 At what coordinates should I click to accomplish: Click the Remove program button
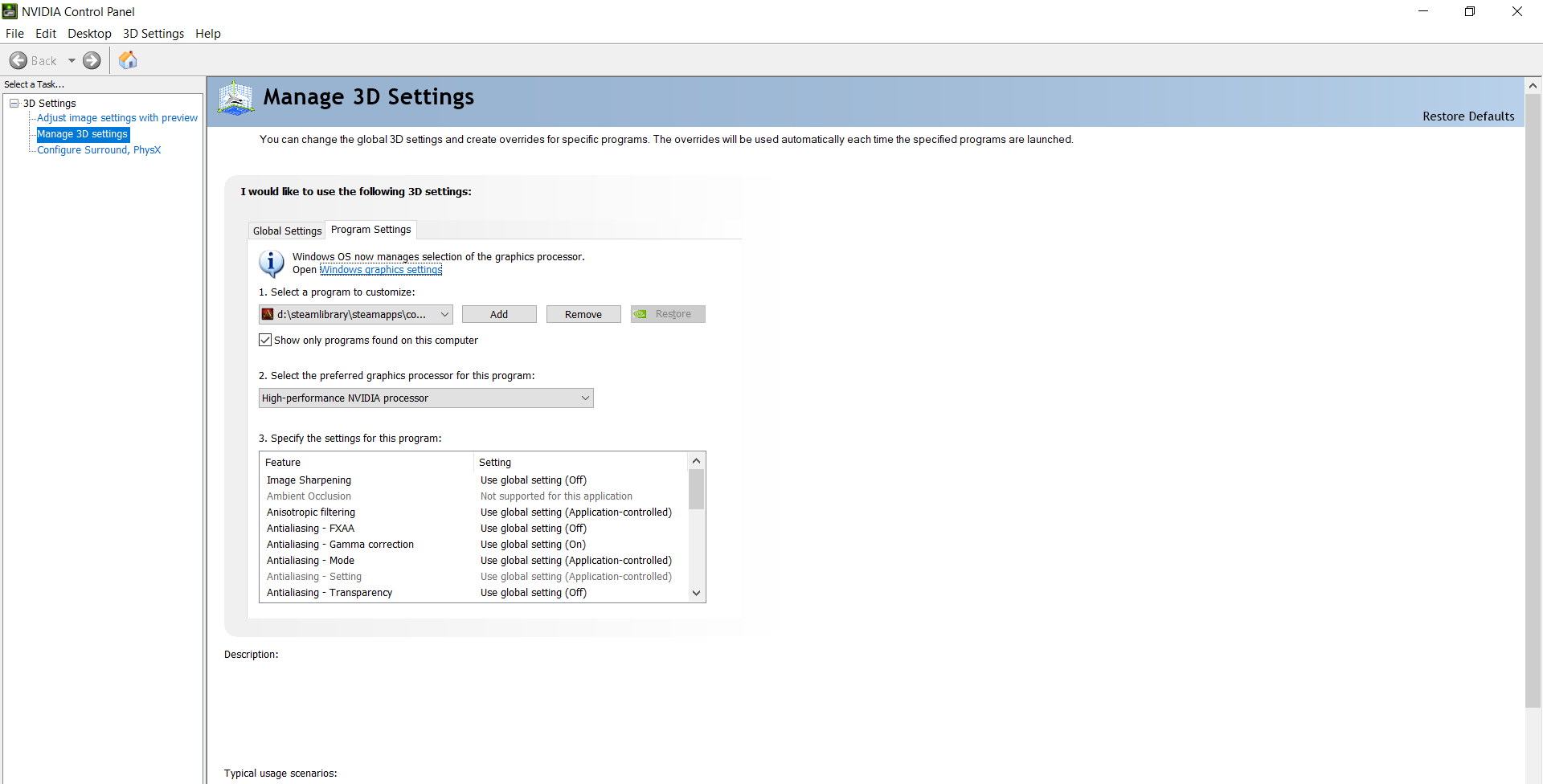tap(583, 314)
